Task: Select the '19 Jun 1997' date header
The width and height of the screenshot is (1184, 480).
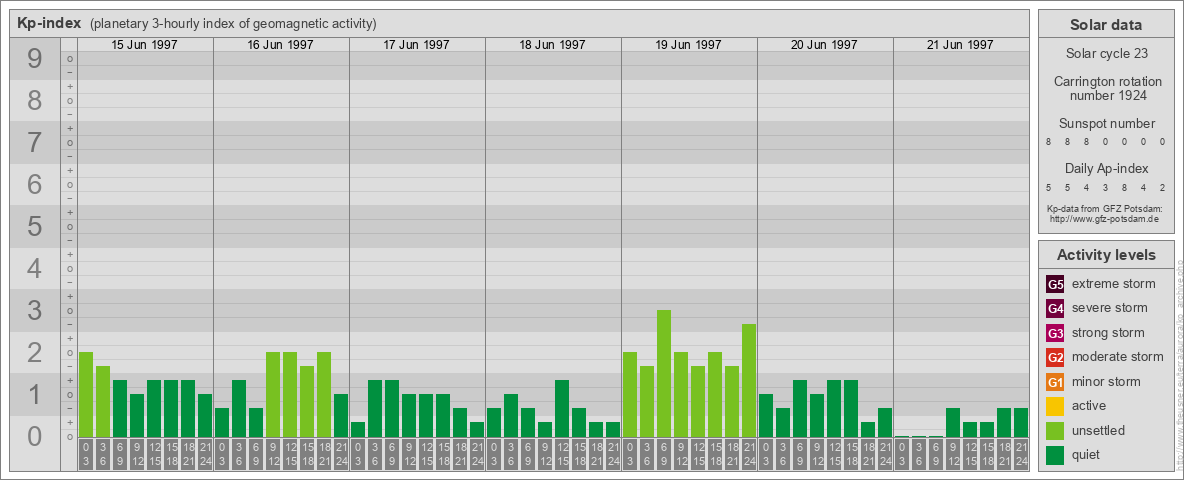Action: pyautogui.click(x=688, y=45)
